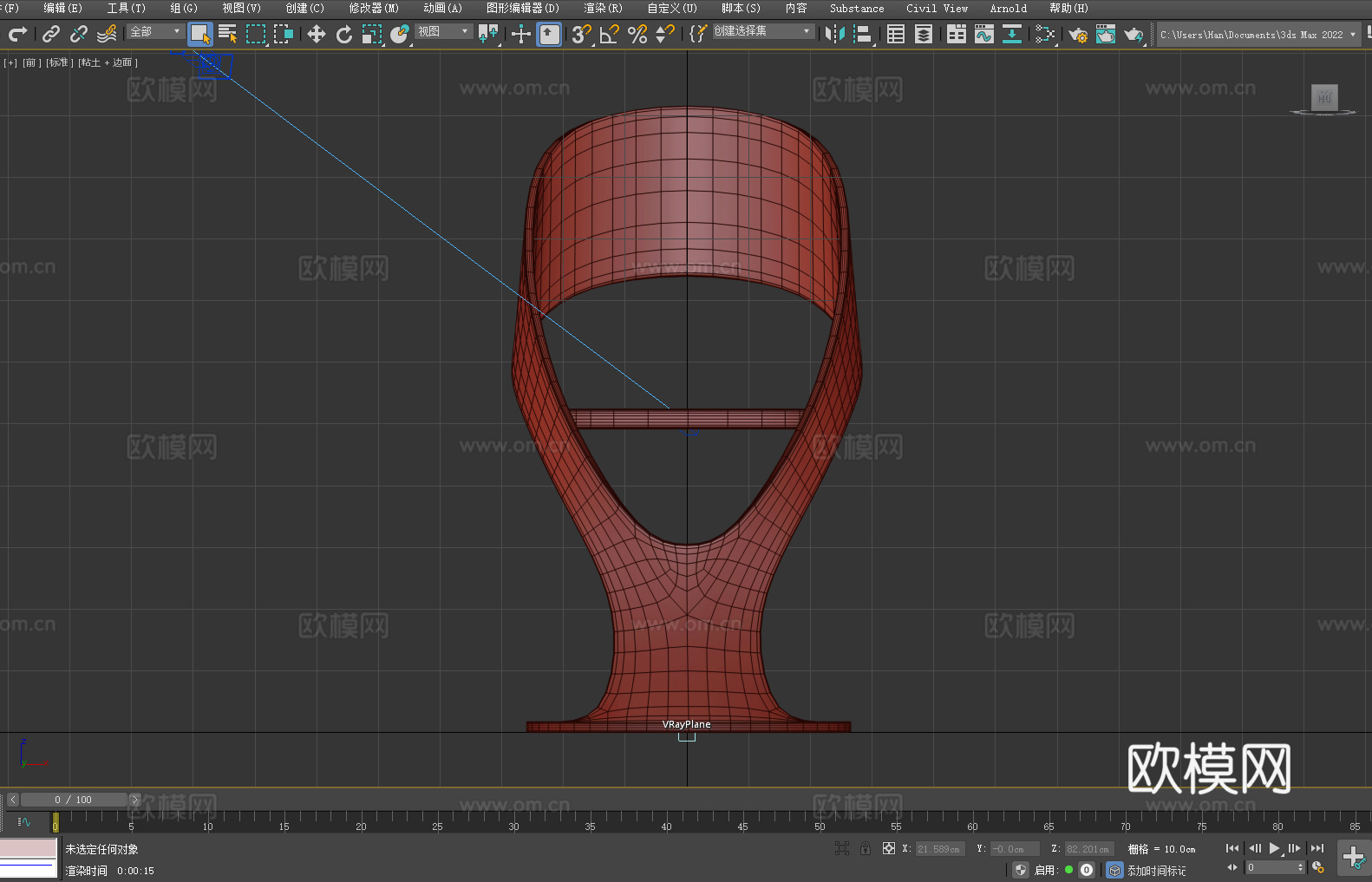Expand the project path dropdown

[1352, 35]
